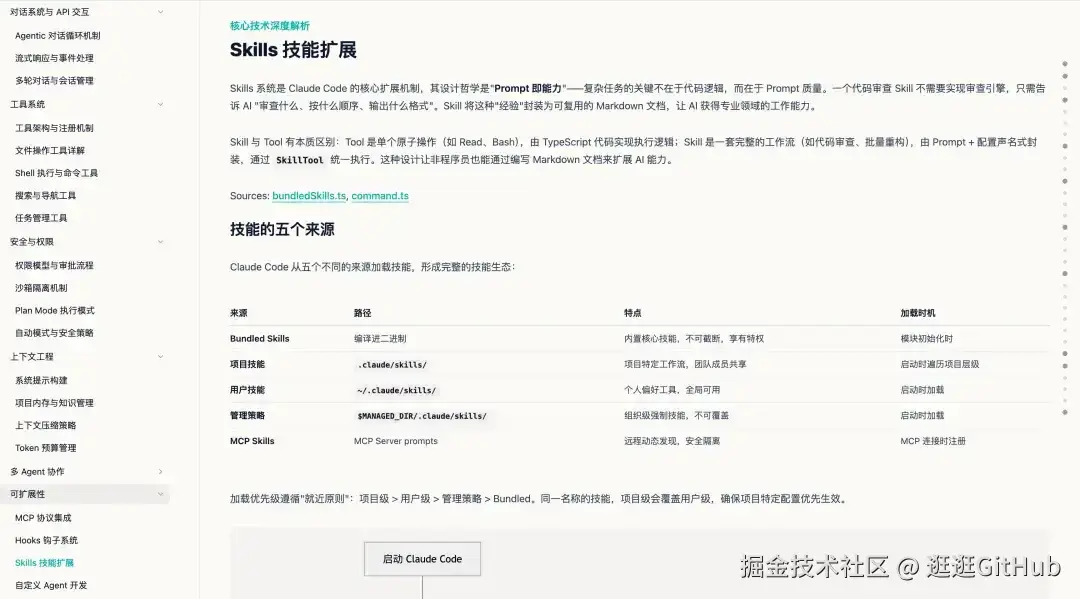Screen dimensions: 1080x599
Task: Click the ~/.claude/skills/ path cell
Action: tap(397, 390)
